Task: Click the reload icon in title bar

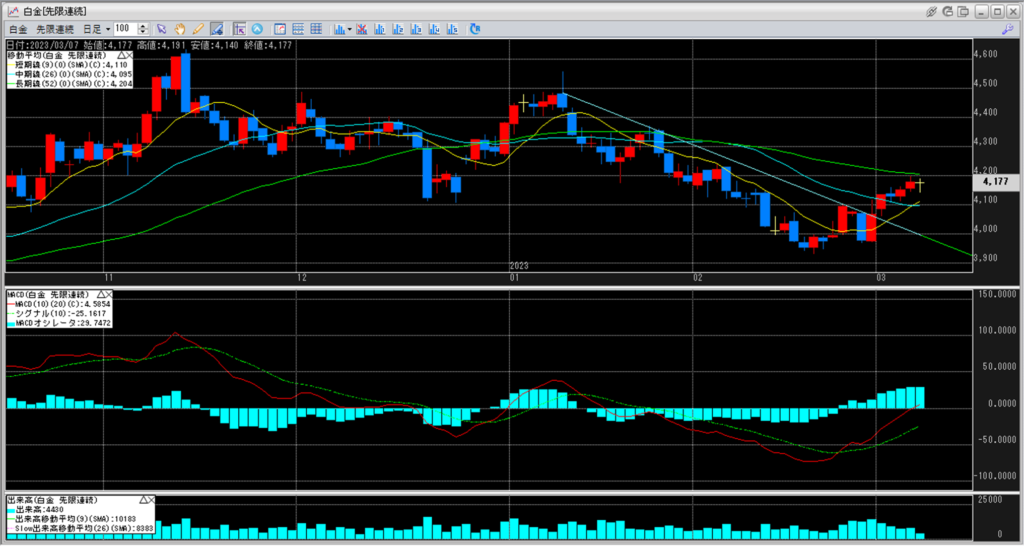Action: point(950,10)
